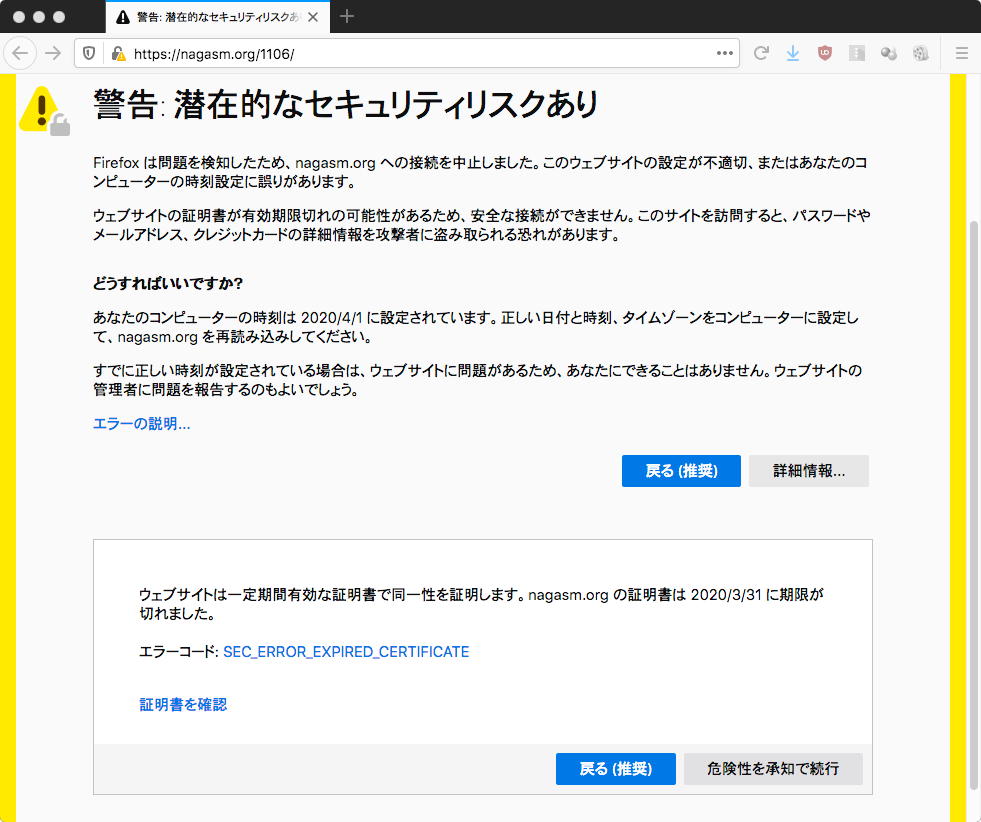This screenshot has width=981, height=822.
Task: Click the lock warning icon in address bar
Action: (118, 54)
